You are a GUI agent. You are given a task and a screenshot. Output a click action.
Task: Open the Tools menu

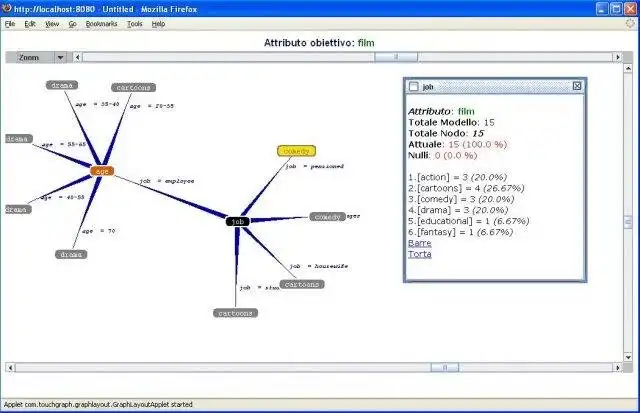(134, 24)
